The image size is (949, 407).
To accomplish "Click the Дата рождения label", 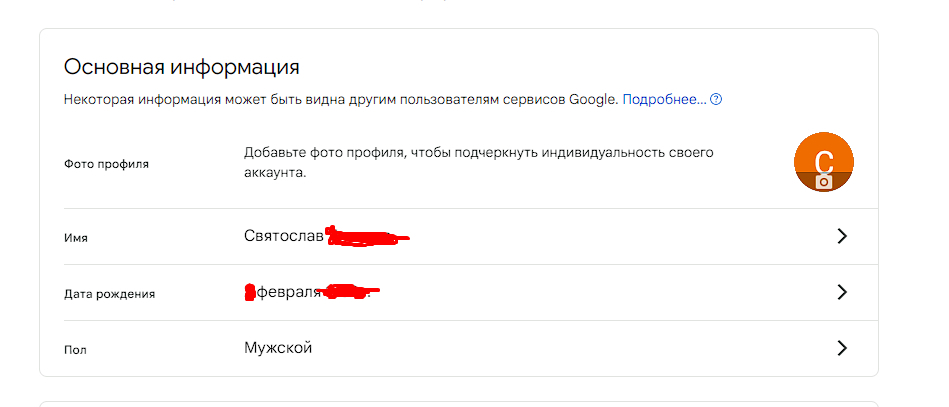I will 110,294.
